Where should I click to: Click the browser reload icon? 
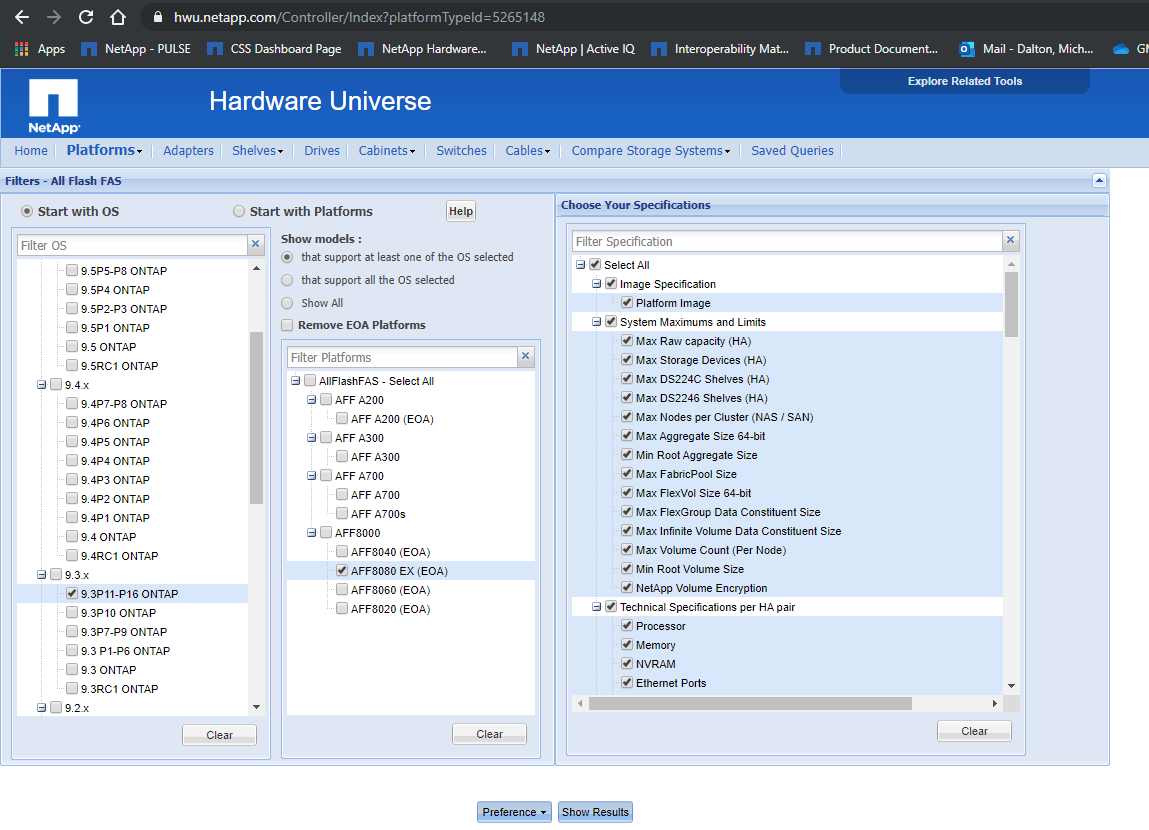[x=86, y=17]
